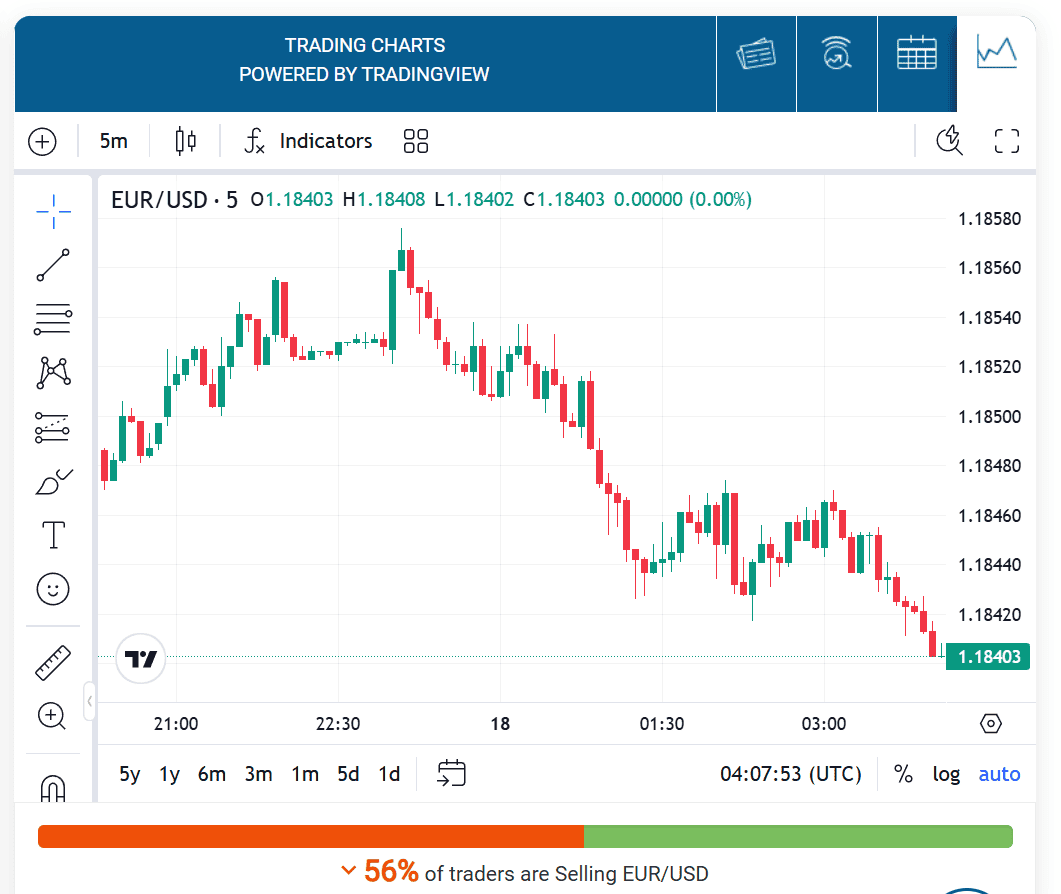Open the market analysis signals tab

click(x=837, y=51)
